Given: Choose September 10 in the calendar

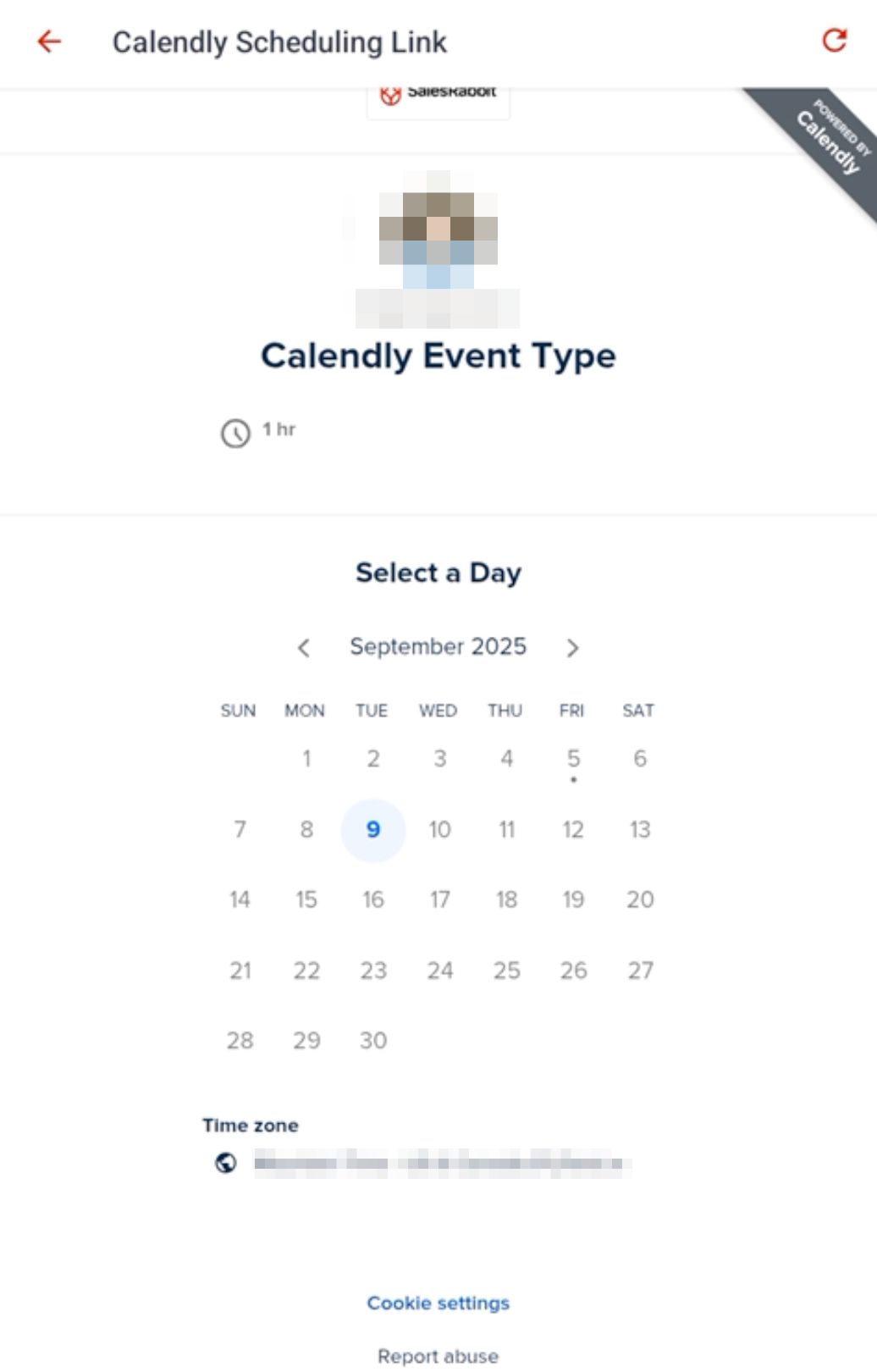Looking at the screenshot, I should [439, 830].
